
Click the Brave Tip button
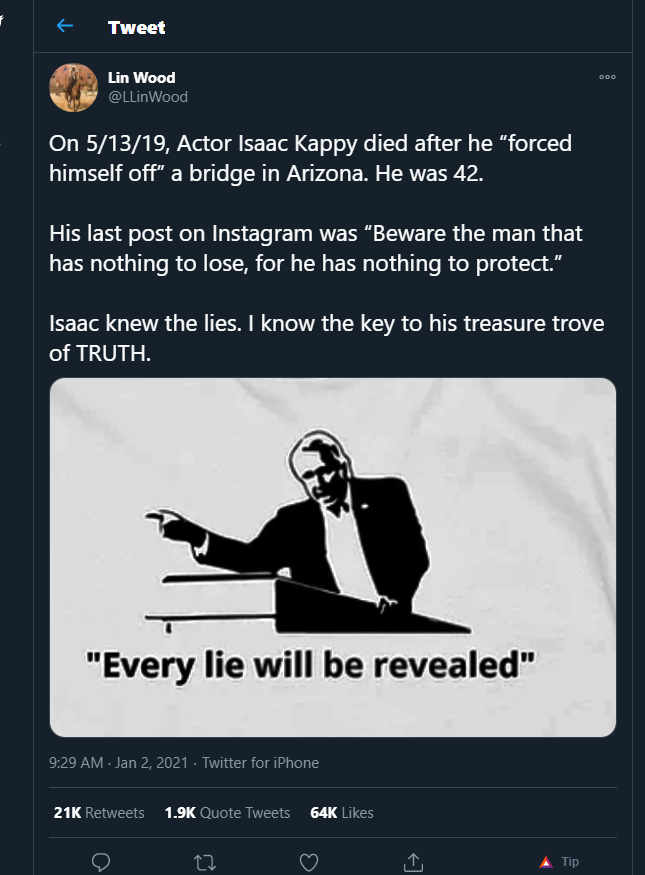559,861
